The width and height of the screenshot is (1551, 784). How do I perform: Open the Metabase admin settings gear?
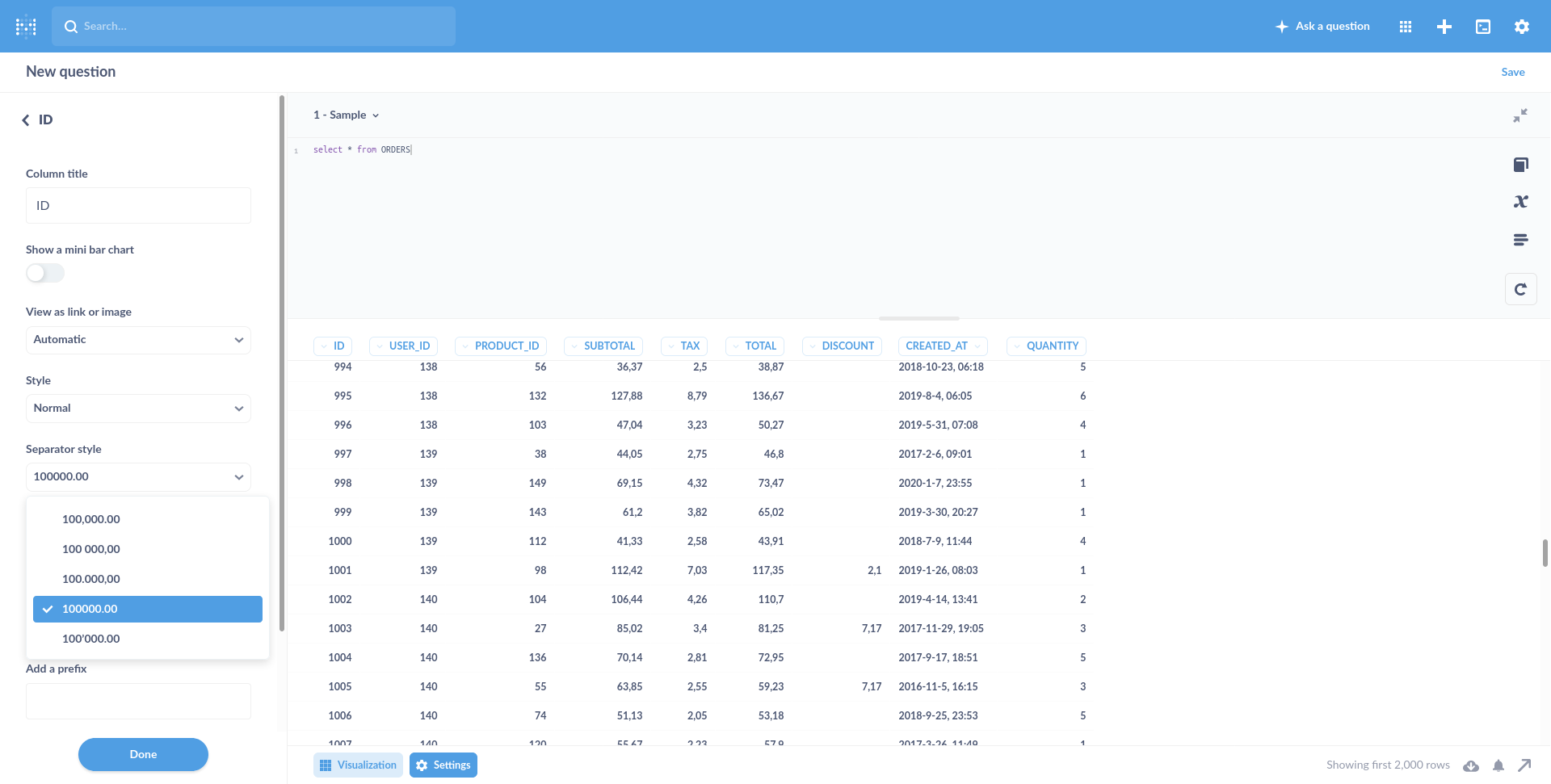pyautogui.click(x=1521, y=26)
